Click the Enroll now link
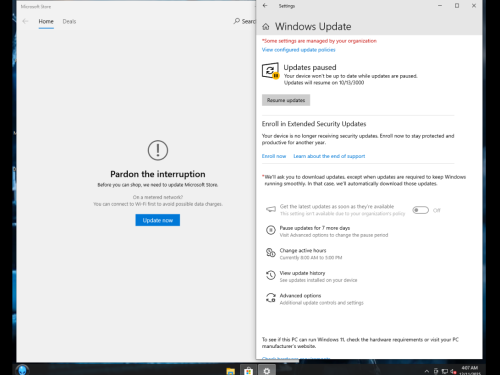Screen dimensions: 500x375 click(x=274, y=156)
